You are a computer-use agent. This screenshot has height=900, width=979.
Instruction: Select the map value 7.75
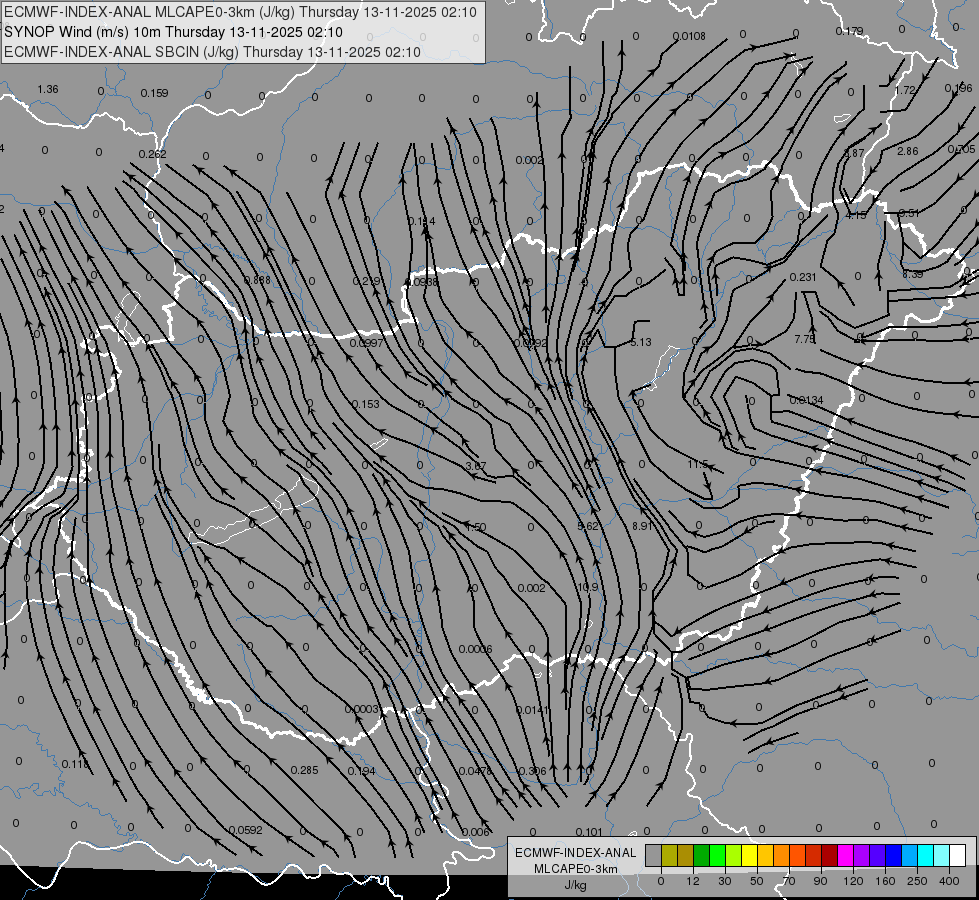(x=805, y=339)
